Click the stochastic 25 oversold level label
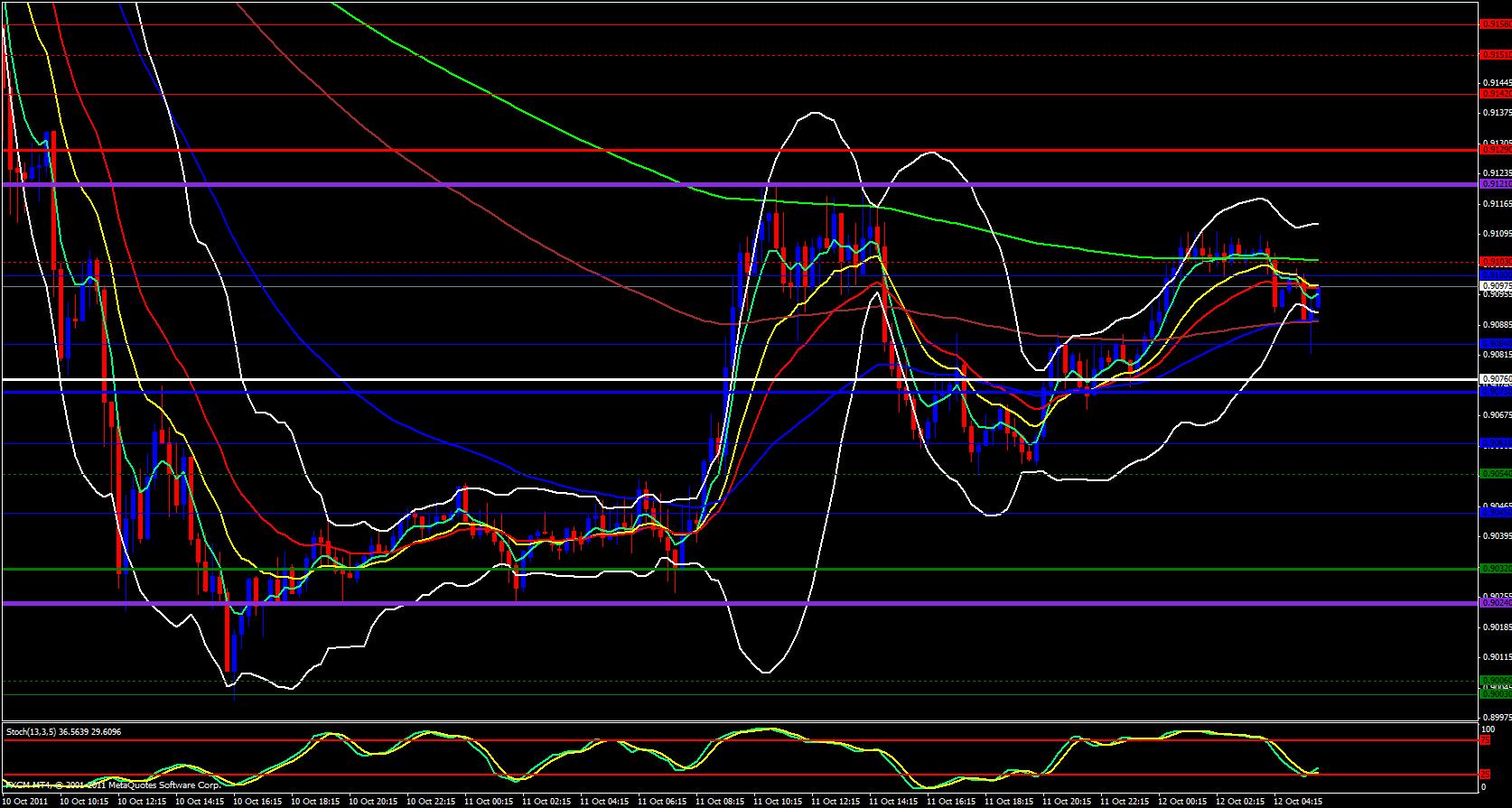The image size is (1512, 808). (x=1486, y=775)
